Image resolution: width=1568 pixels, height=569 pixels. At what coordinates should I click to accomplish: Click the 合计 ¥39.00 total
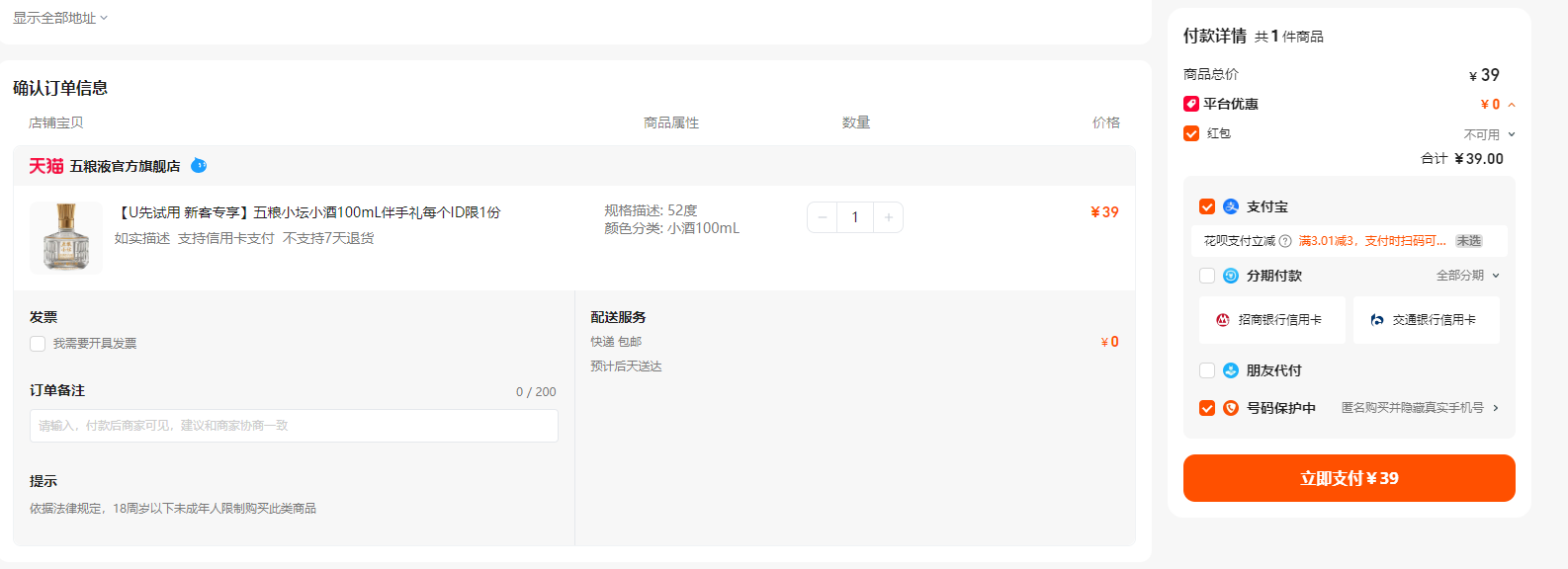(1462, 158)
